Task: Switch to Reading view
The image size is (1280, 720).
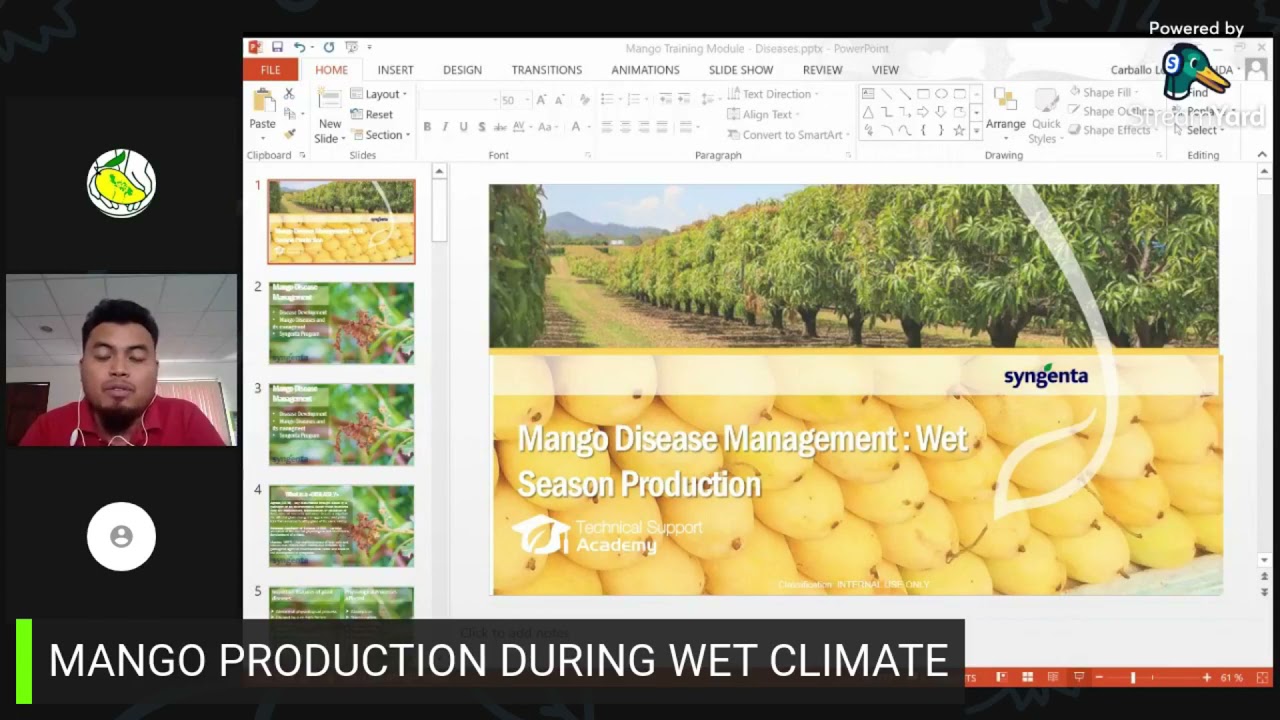Action: (1053, 677)
